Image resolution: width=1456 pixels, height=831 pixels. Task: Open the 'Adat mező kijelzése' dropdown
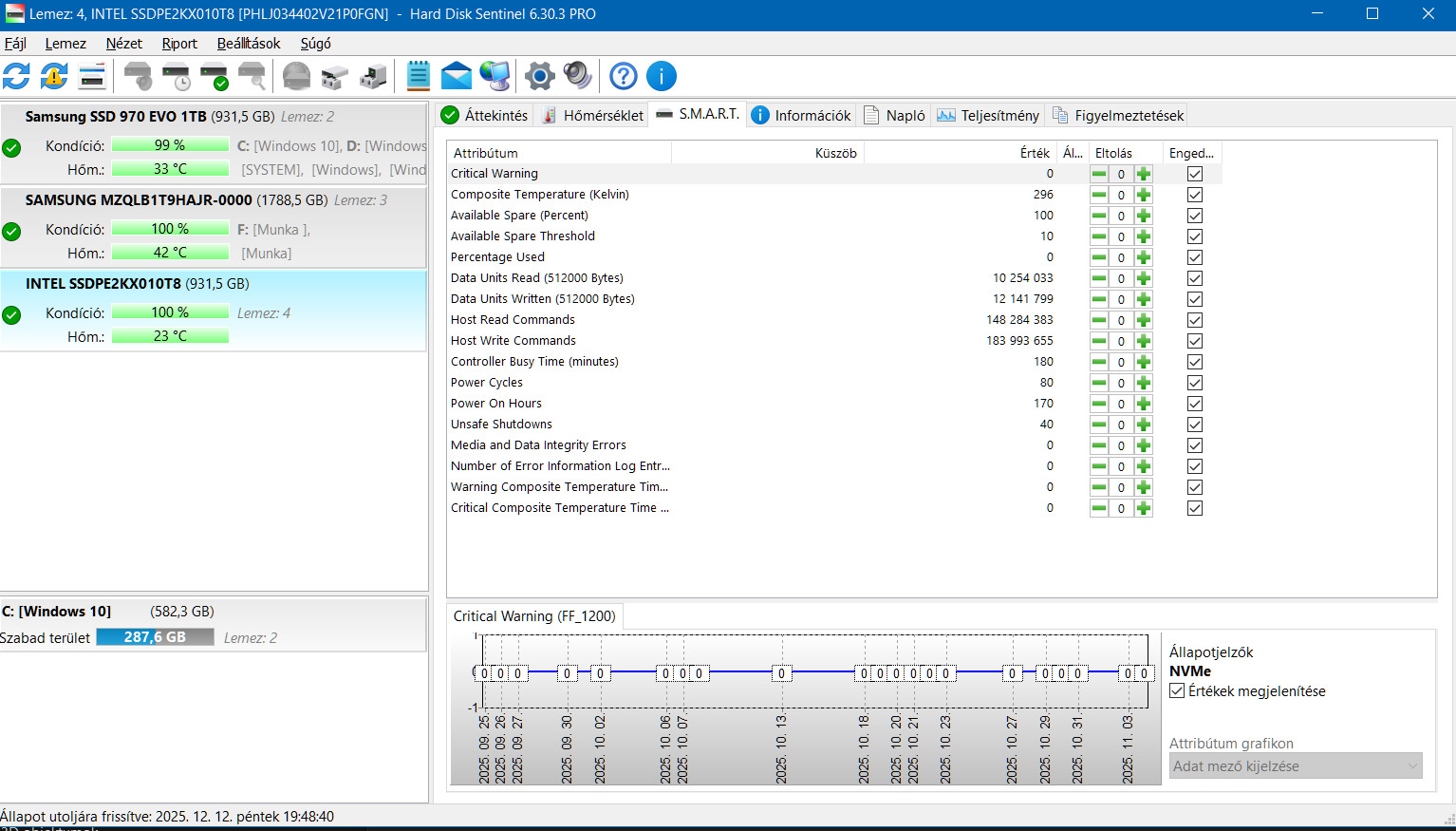(1296, 766)
